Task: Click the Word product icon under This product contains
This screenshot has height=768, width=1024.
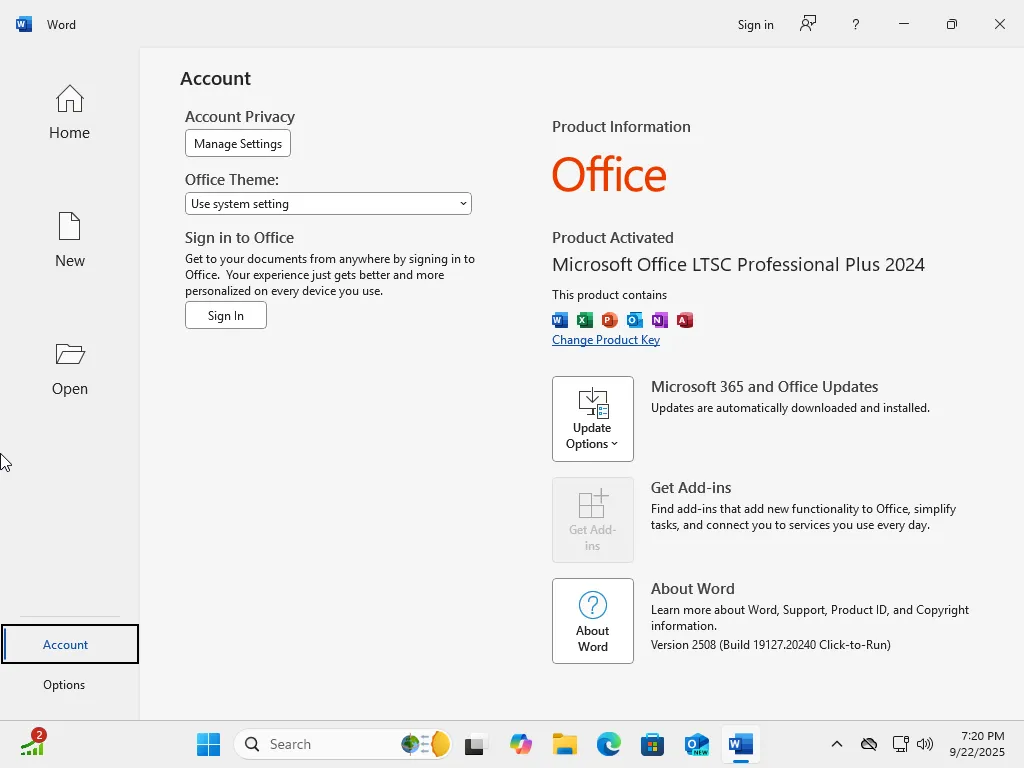Action: point(560,320)
